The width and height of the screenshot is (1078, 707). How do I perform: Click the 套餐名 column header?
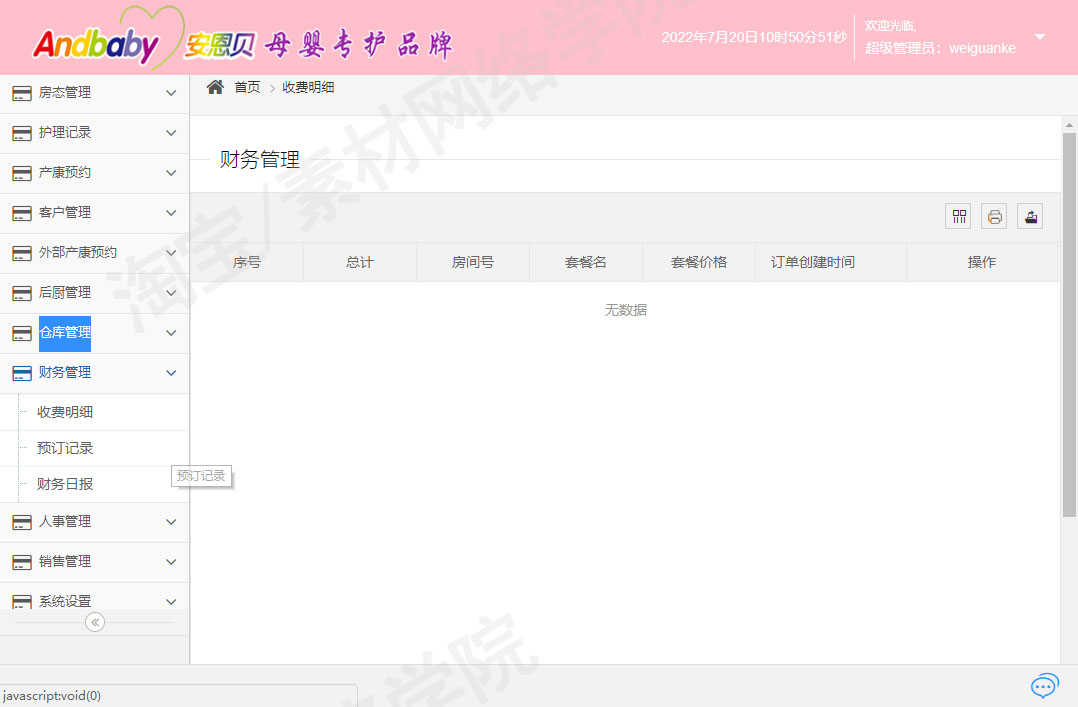tap(586, 262)
